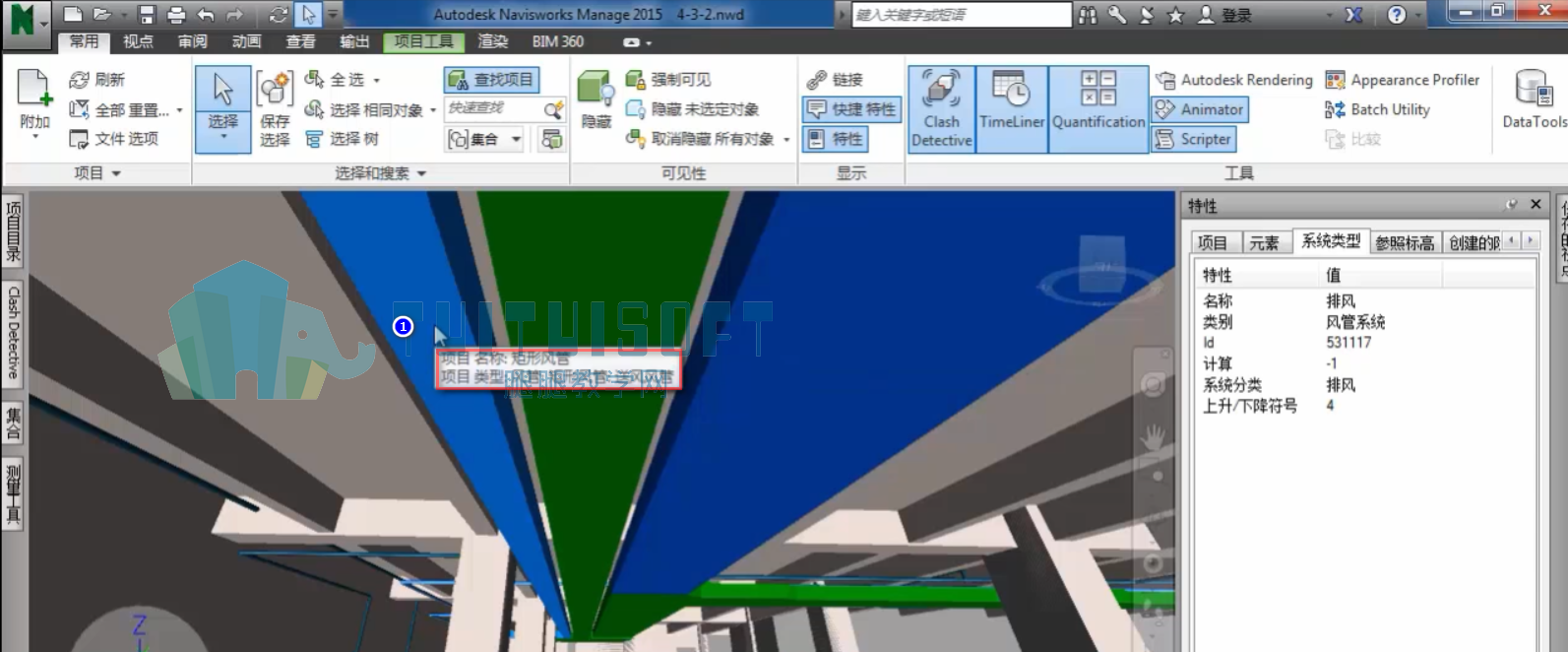Toggle the TimeLiner window

(x=1012, y=108)
